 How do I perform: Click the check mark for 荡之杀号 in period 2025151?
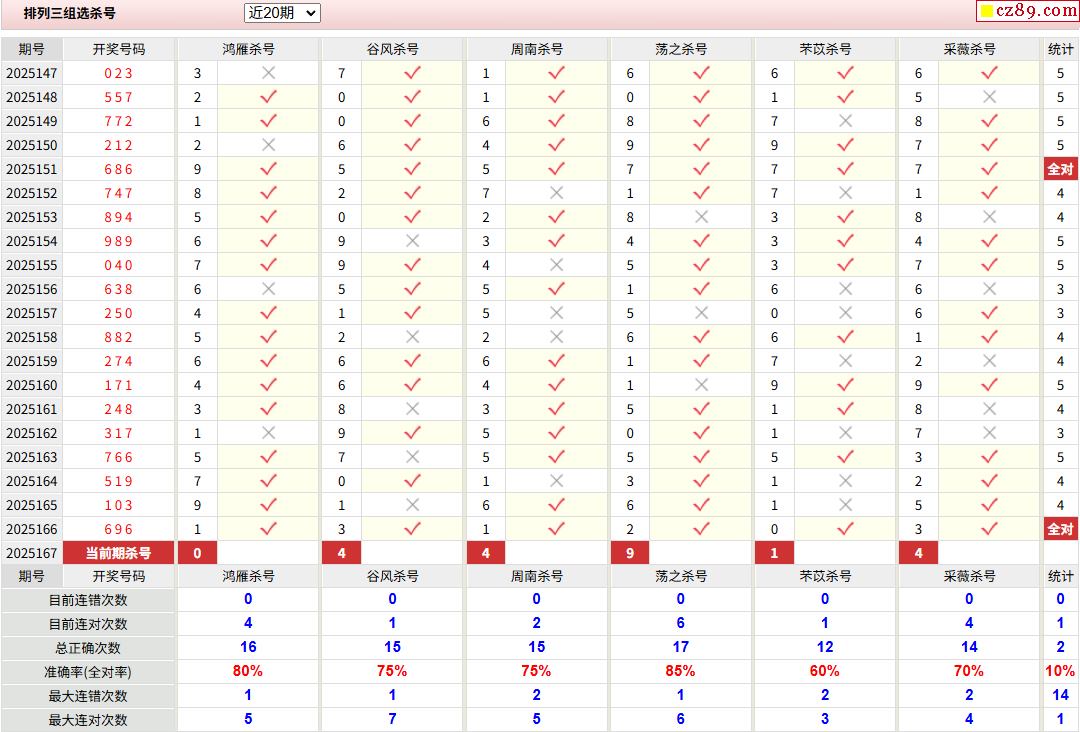coord(701,169)
